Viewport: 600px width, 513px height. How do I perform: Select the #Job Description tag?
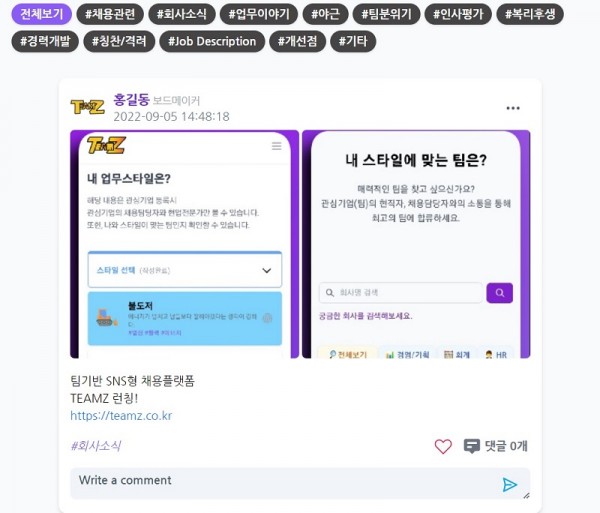tap(212, 41)
